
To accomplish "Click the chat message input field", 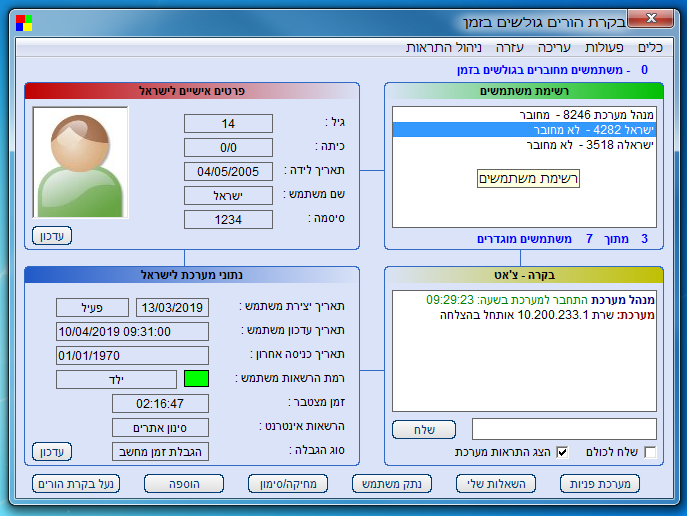I will pos(564,429).
